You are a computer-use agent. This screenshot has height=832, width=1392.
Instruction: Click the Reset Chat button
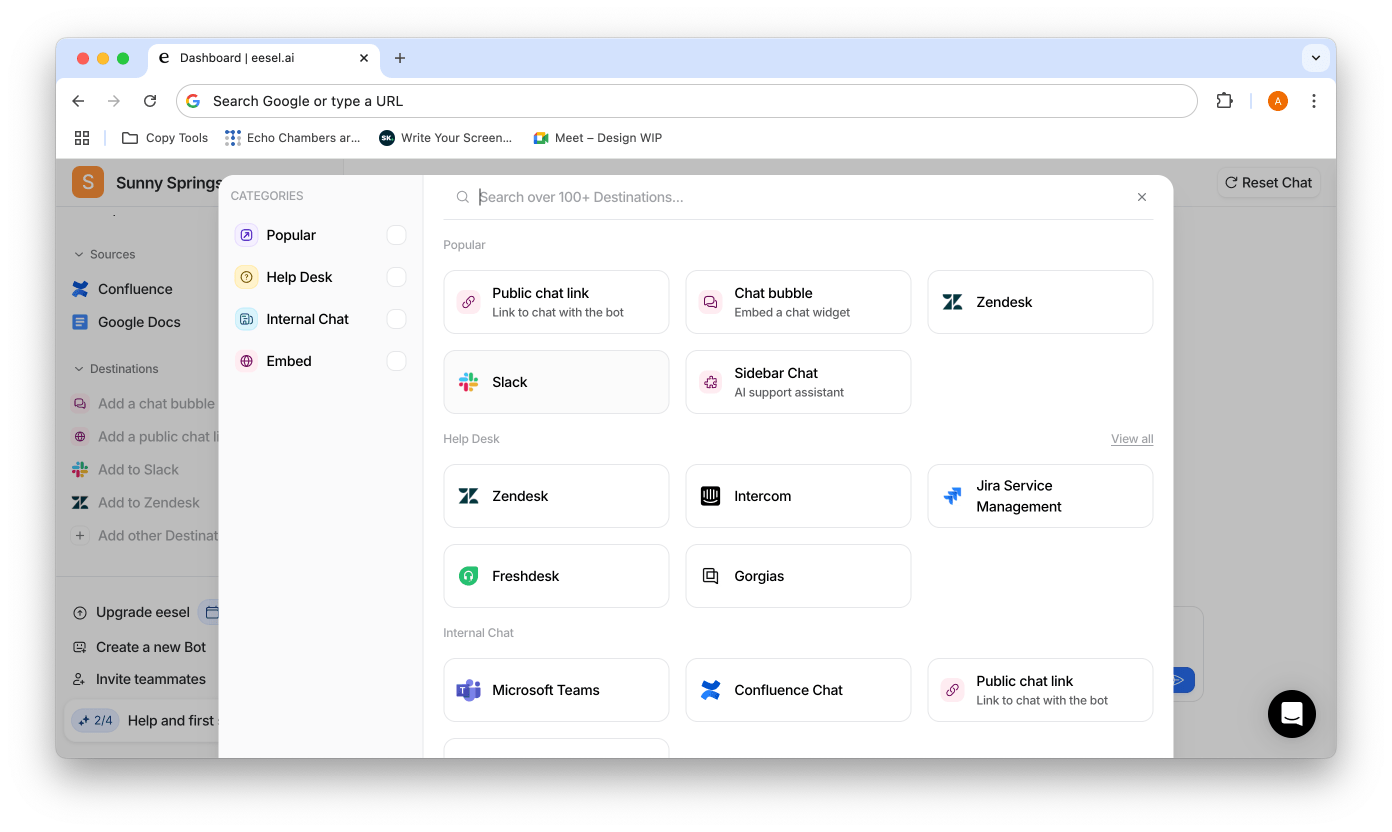1269,183
